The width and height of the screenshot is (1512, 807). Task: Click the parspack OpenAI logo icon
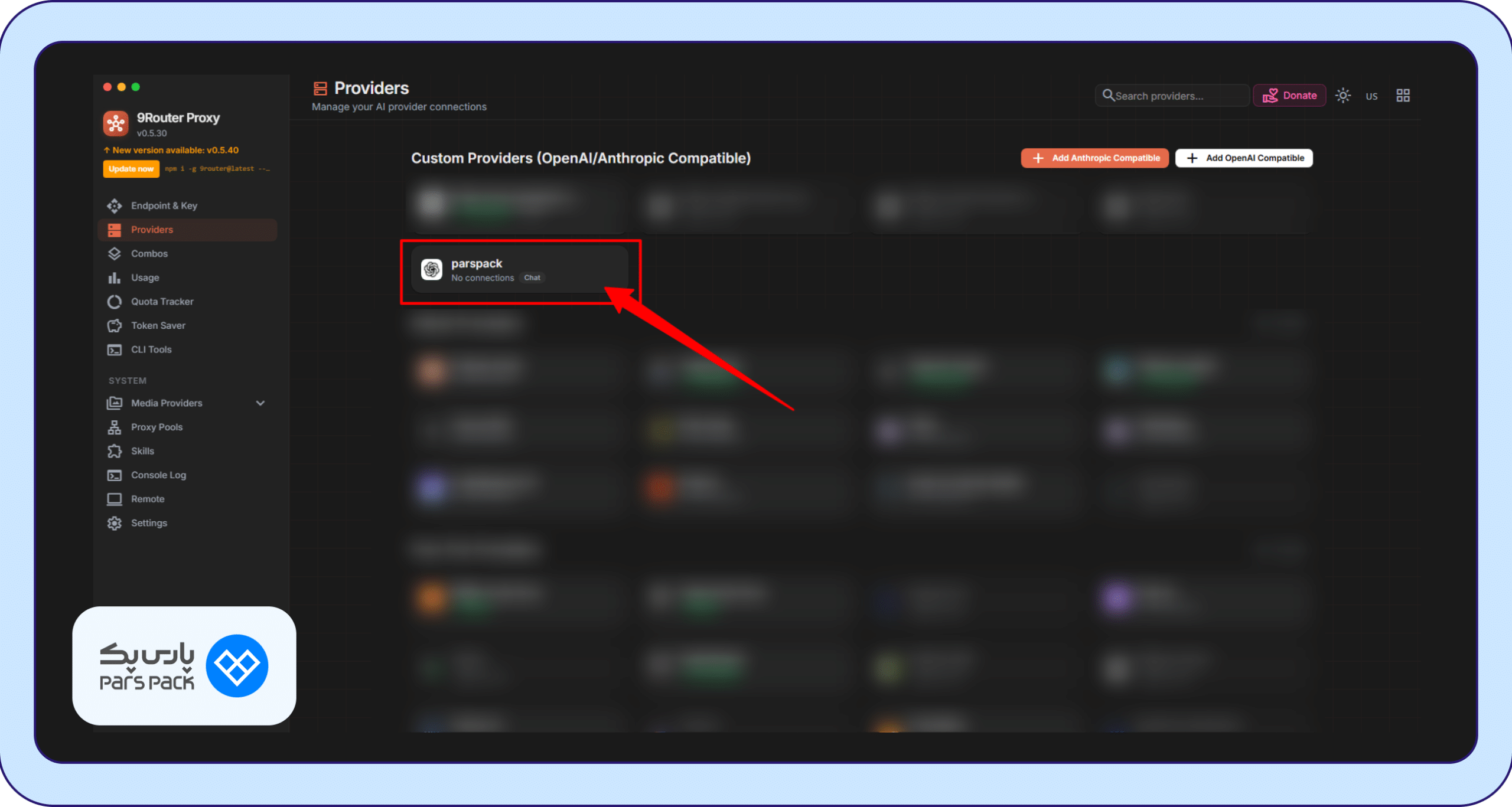[x=432, y=270]
